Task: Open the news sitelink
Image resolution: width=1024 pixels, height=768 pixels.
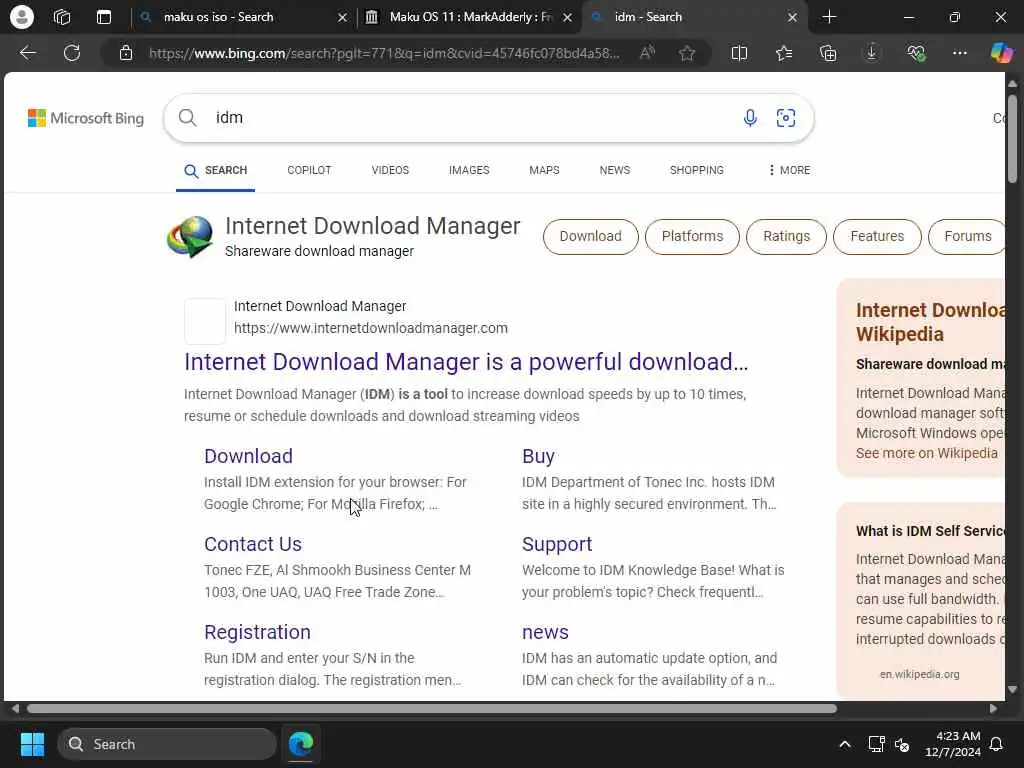Action: tap(545, 632)
